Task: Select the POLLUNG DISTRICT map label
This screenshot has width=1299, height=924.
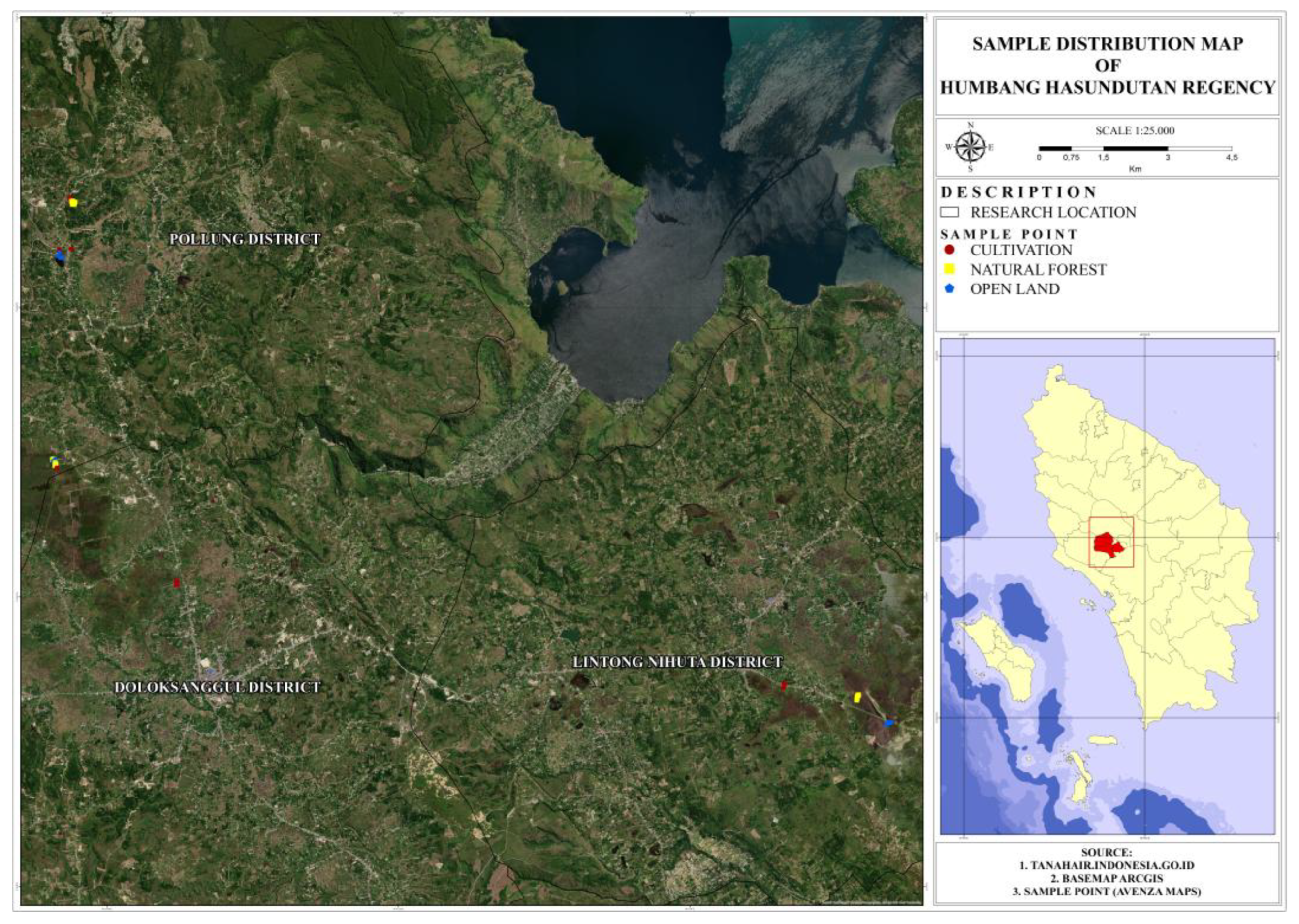Action: click(x=245, y=239)
